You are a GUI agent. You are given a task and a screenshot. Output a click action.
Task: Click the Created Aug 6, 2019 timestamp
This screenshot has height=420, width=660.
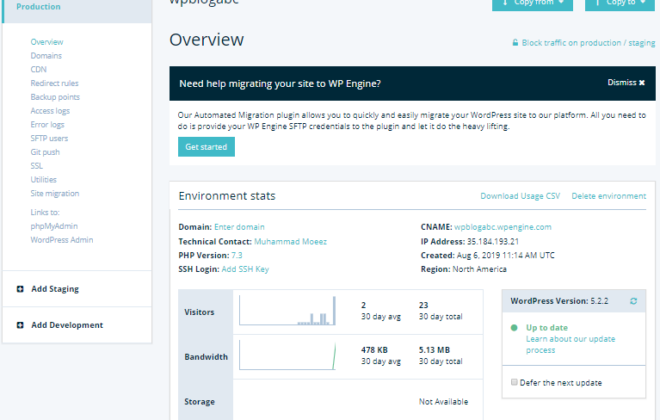(x=487, y=255)
